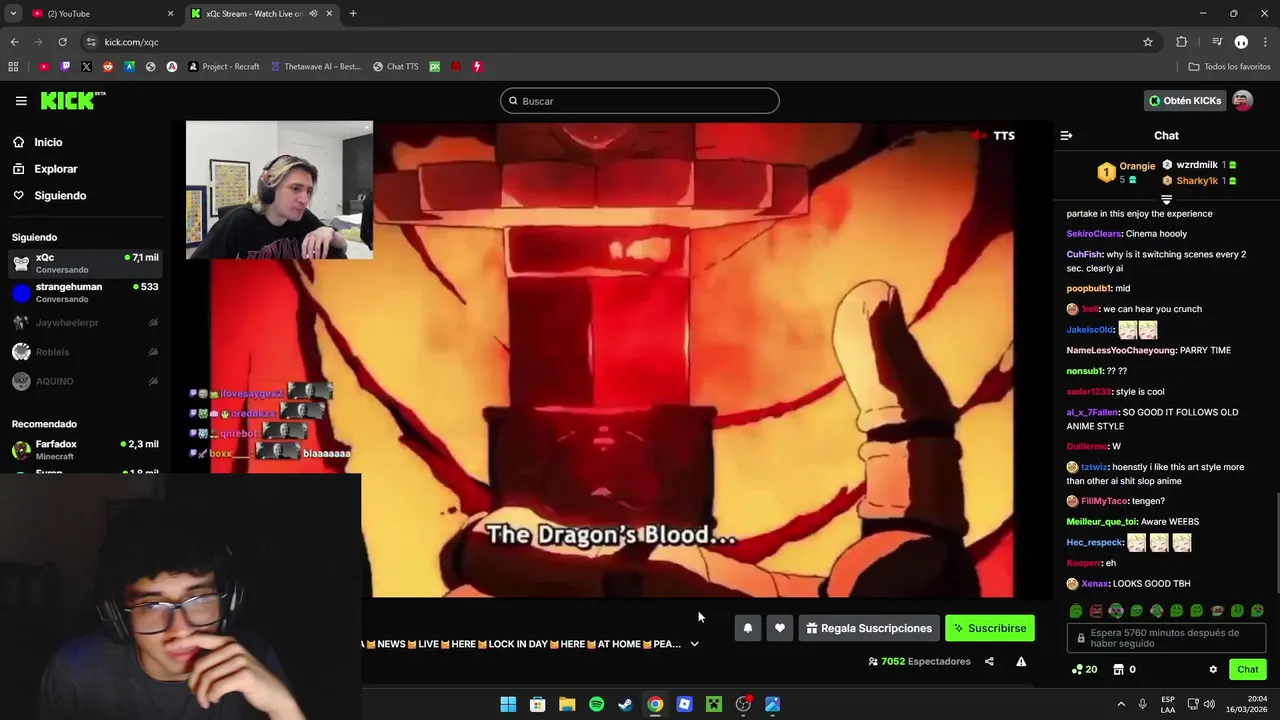Expand the chat leaderboard handle

pos(1166,200)
